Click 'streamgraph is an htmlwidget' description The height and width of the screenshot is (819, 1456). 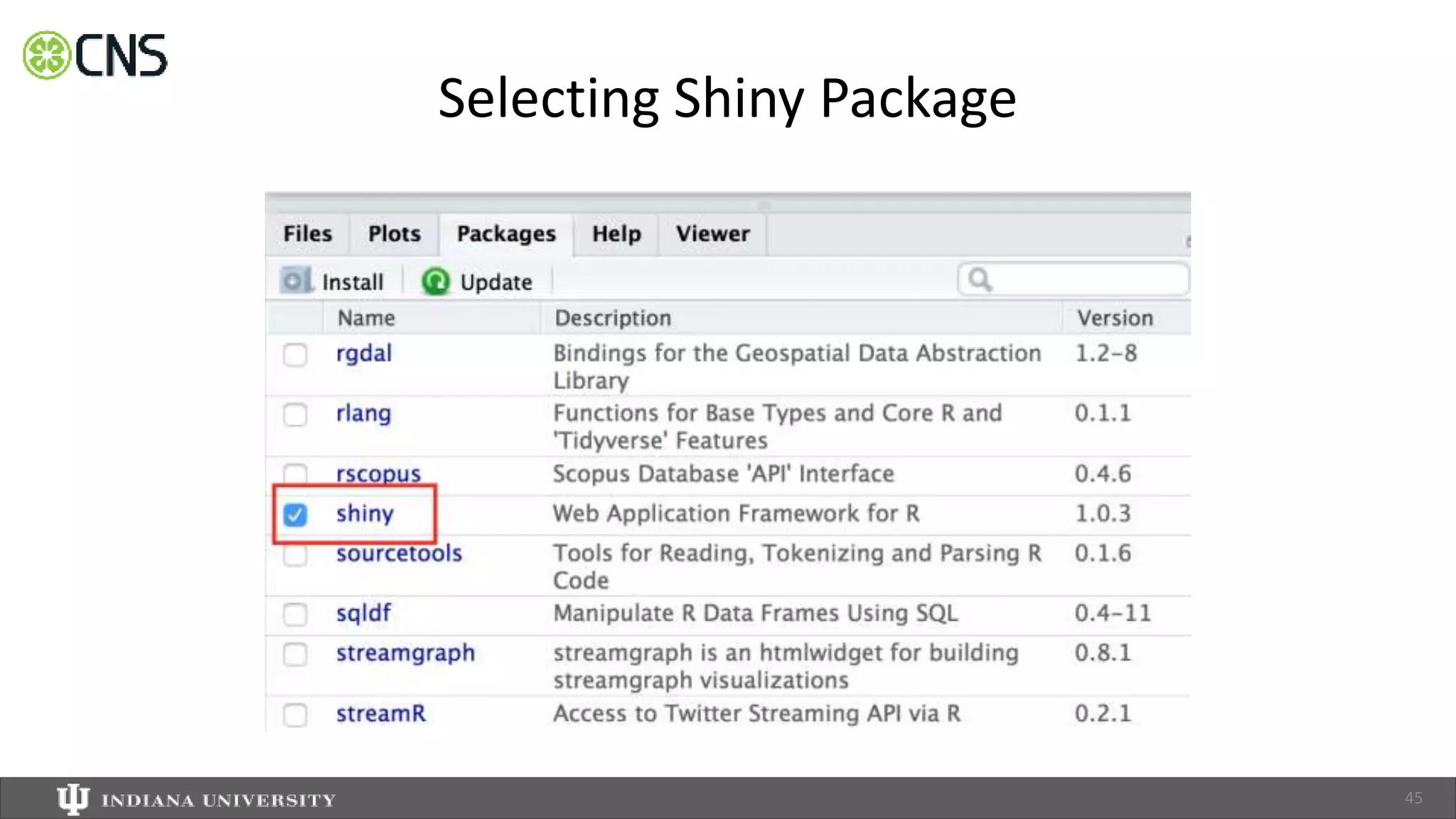point(786,666)
